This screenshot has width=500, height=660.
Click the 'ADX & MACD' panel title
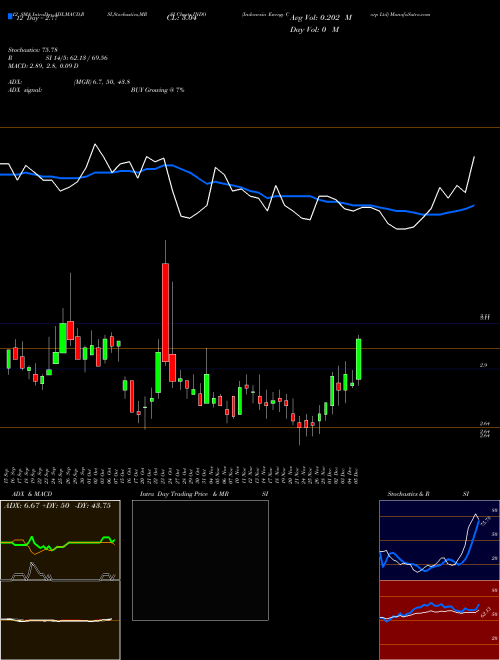[x=32, y=494]
